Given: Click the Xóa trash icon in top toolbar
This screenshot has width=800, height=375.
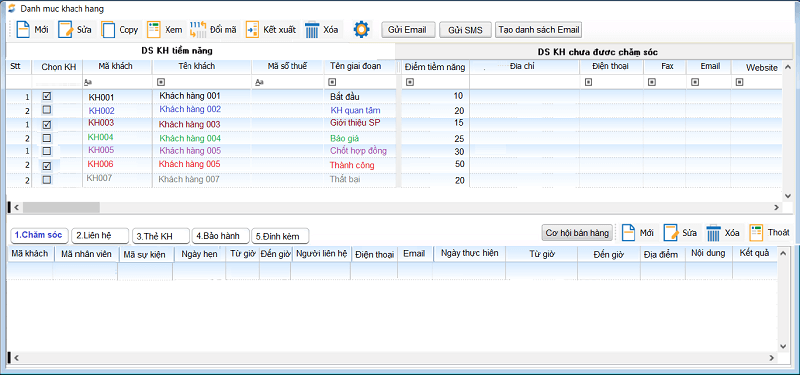Looking at the screenshot, I should [312, 30].
